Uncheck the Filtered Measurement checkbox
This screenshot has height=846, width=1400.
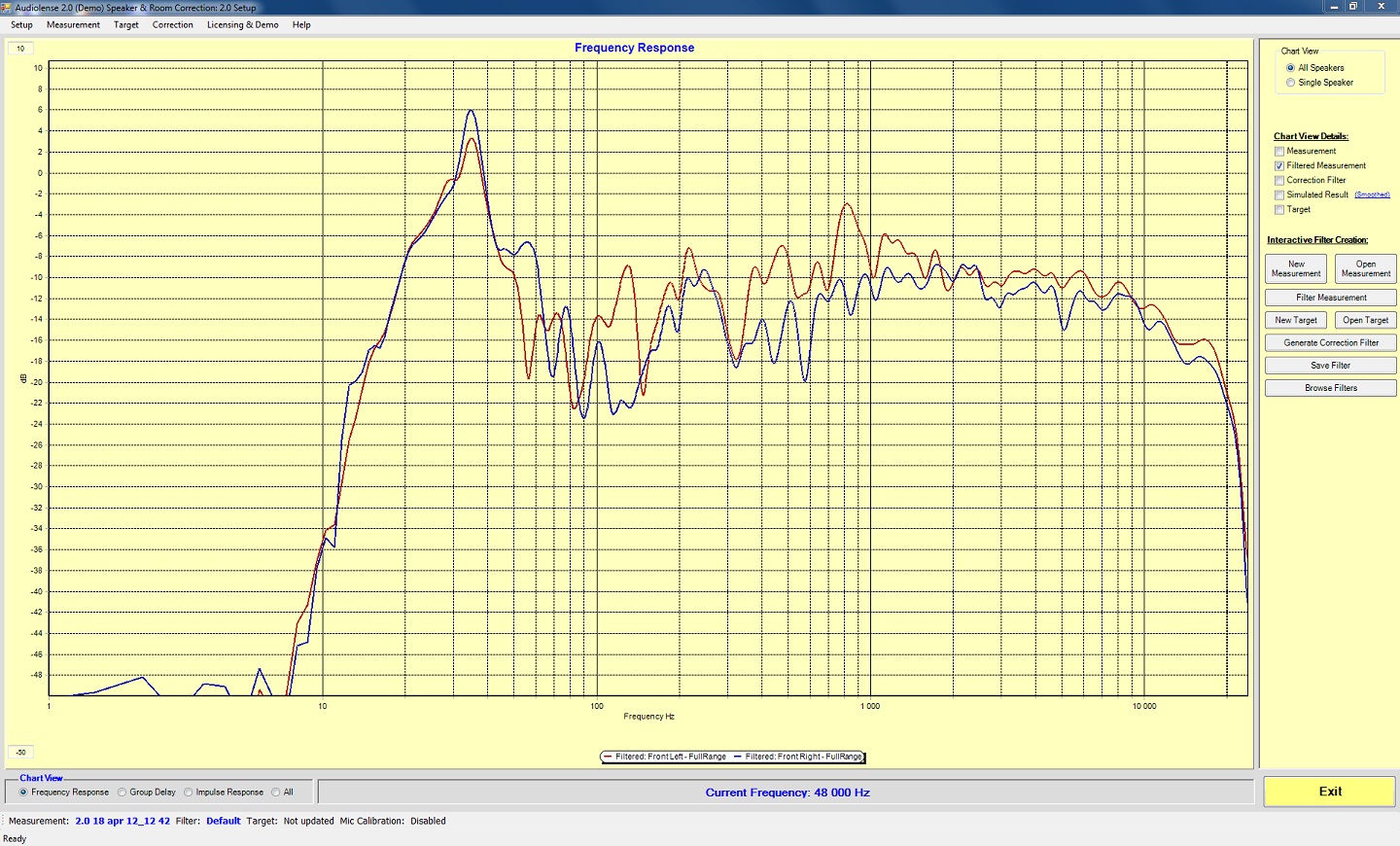(1279, 166)
